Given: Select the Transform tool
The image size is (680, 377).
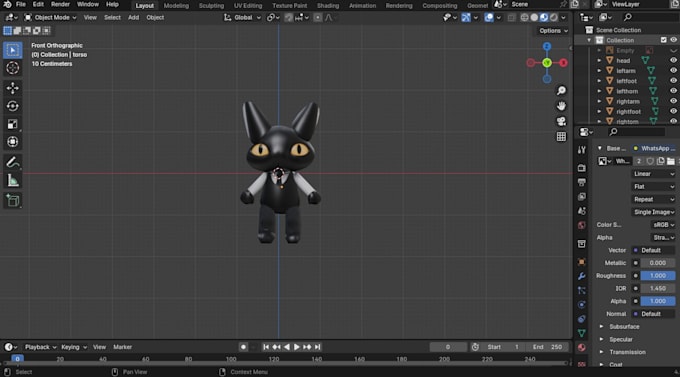Looking at the screenshot, I should [x=13, y=142].
